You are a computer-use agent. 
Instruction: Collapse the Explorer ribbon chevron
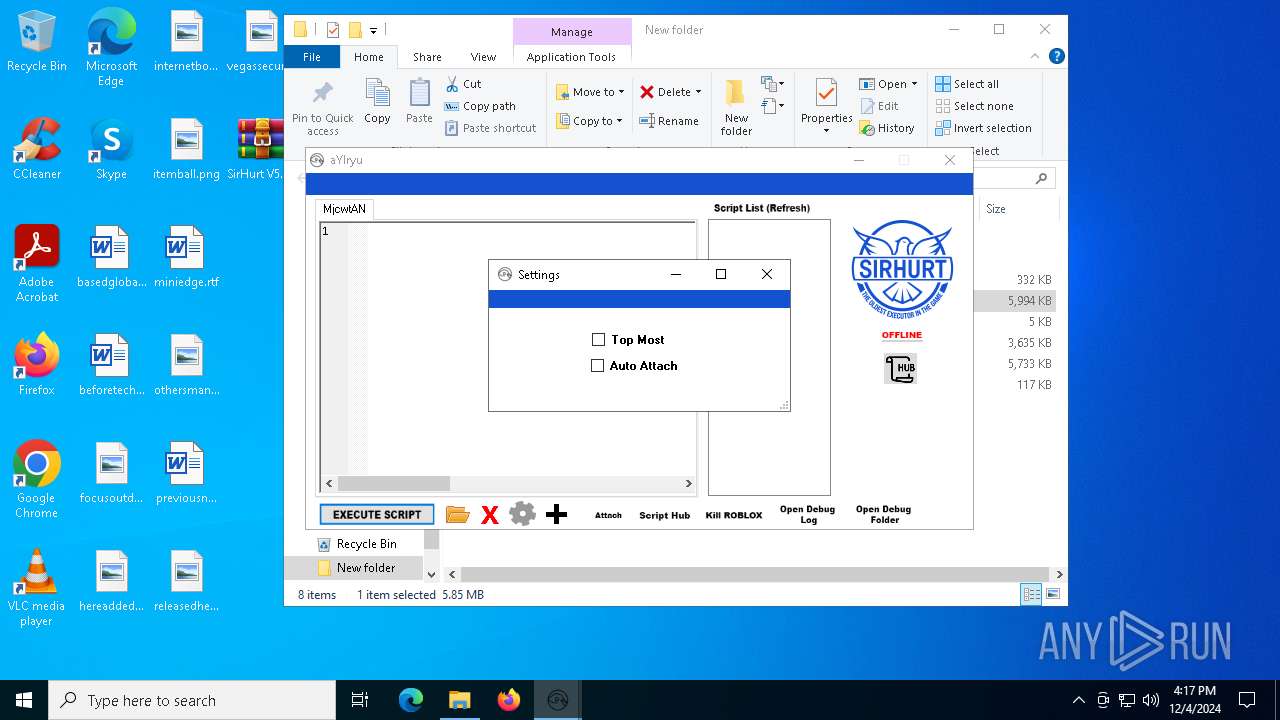click(1035, 57)
